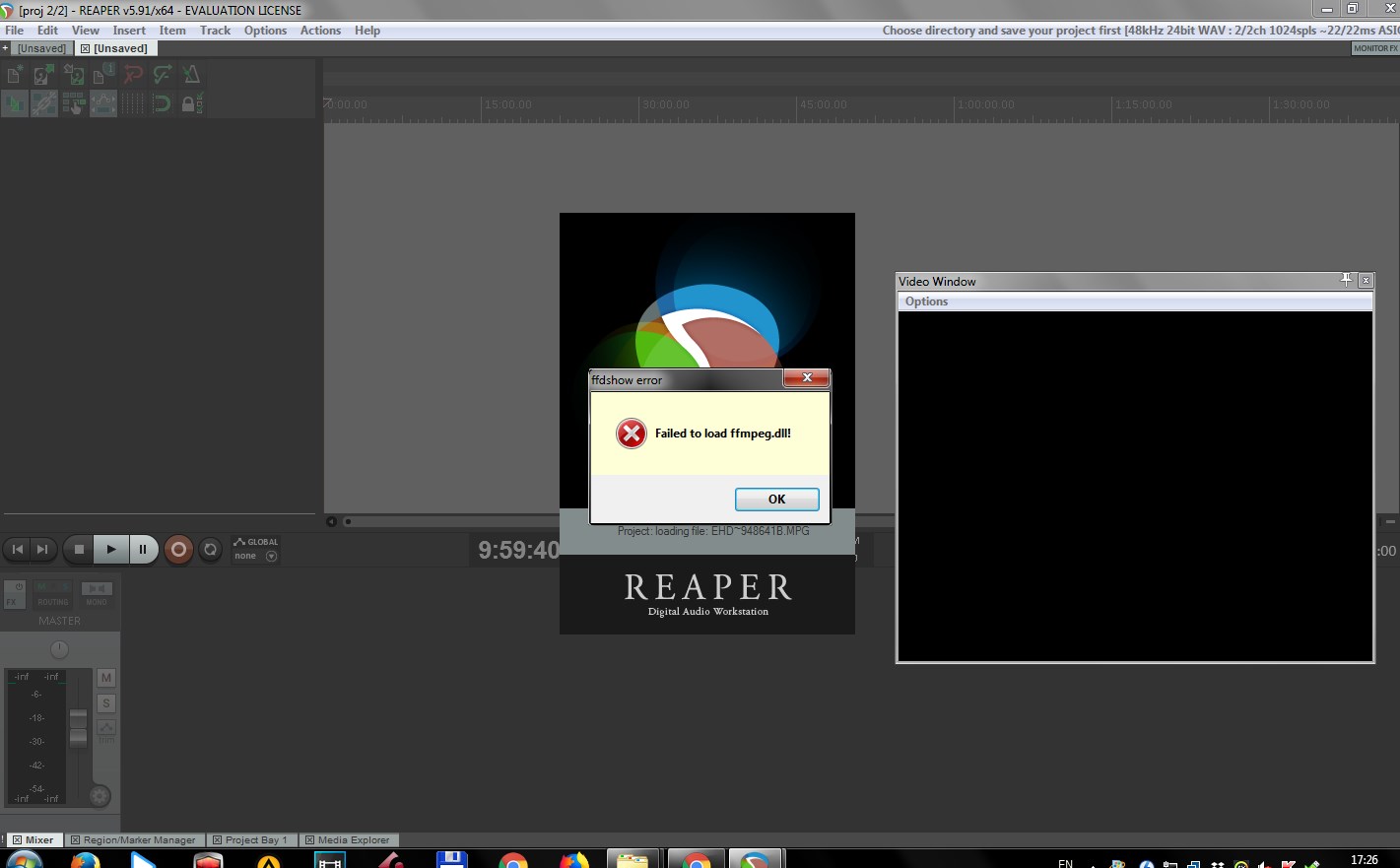Viewport: 1400px width, 868px height.
Task: Open the Help menu
Action: point(367,31)
